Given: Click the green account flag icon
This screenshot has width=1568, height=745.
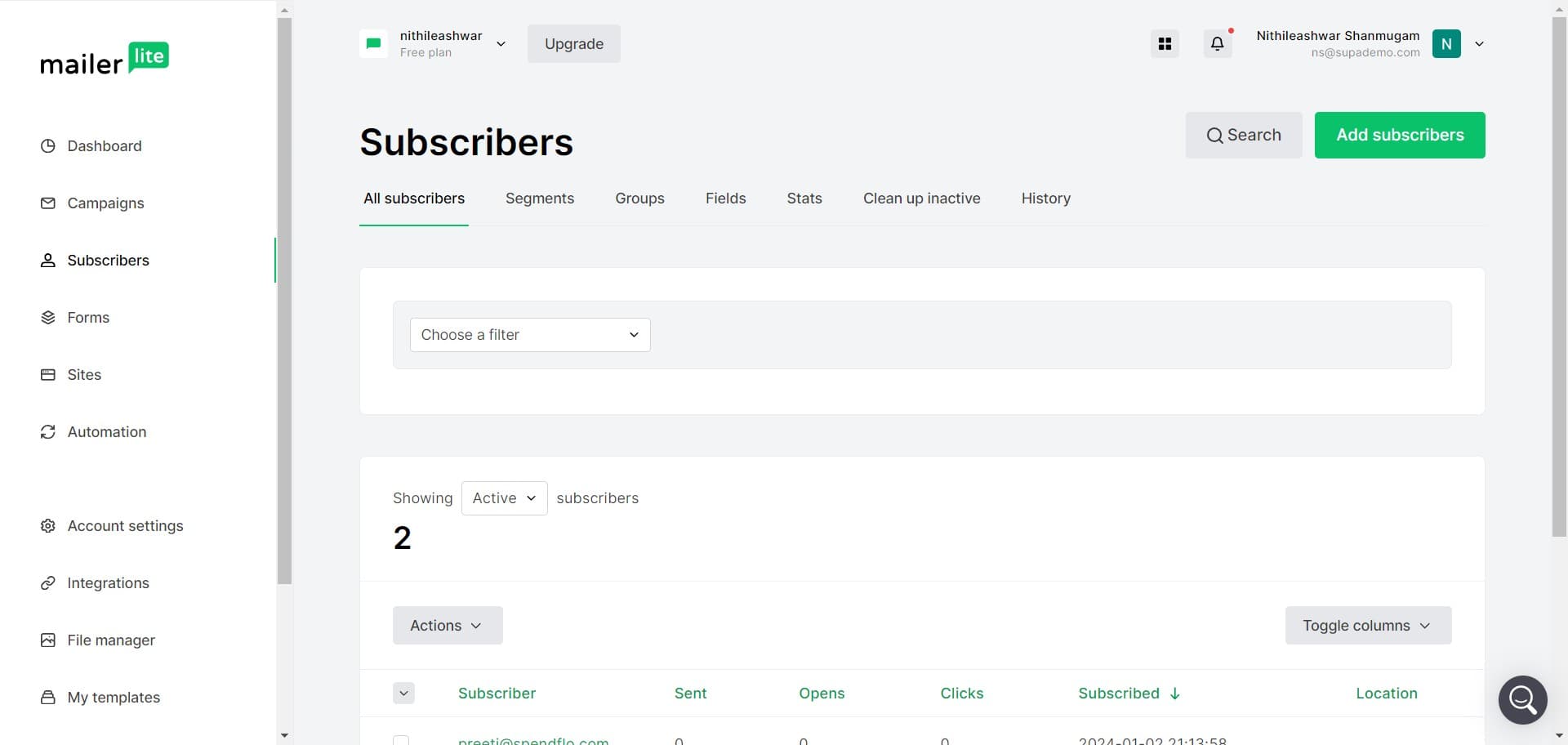Looking at the screenshot, I should (x=373, y=44).
